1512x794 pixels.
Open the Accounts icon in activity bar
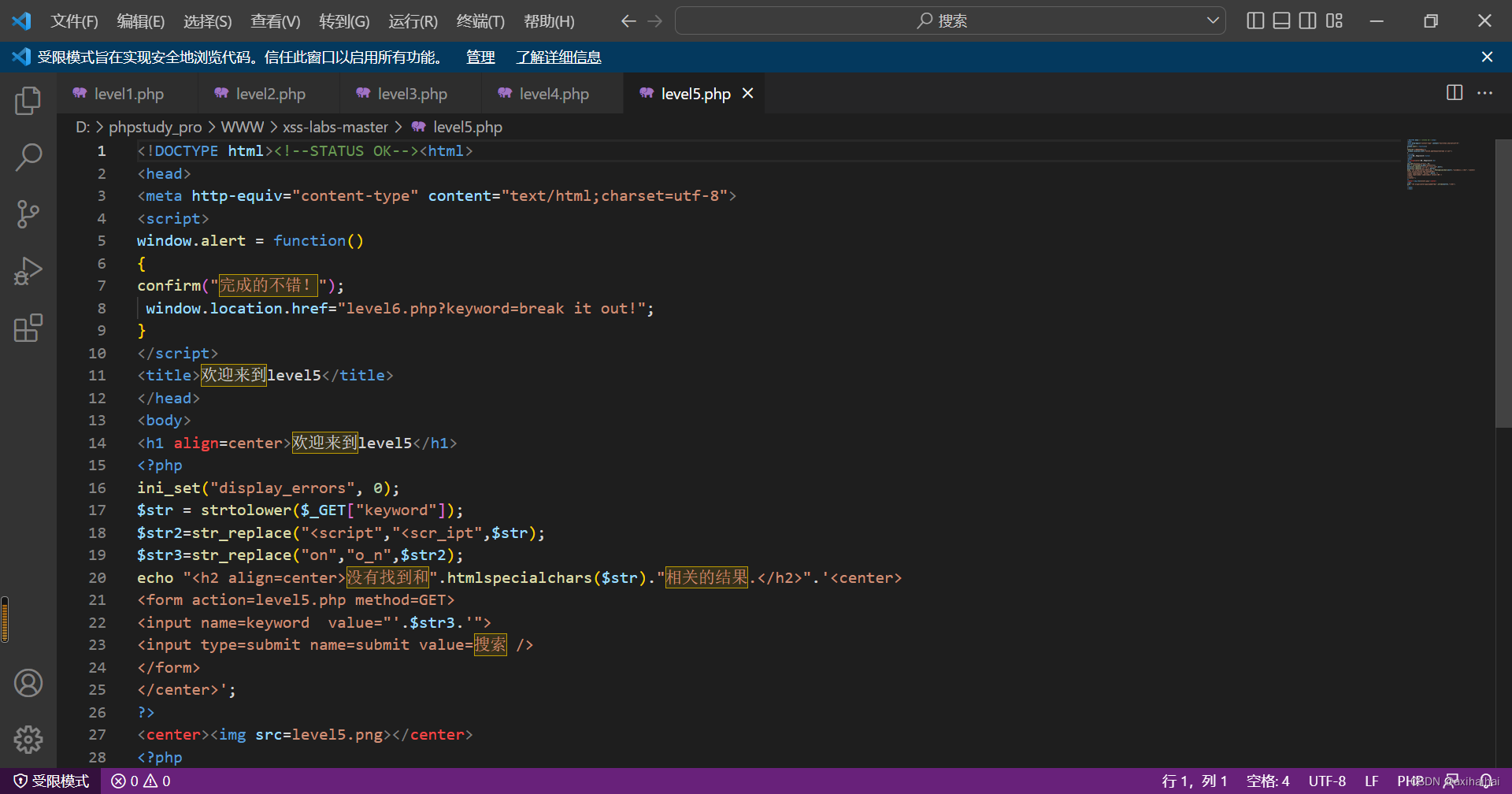pyautogui.click(x=28, y=683)
